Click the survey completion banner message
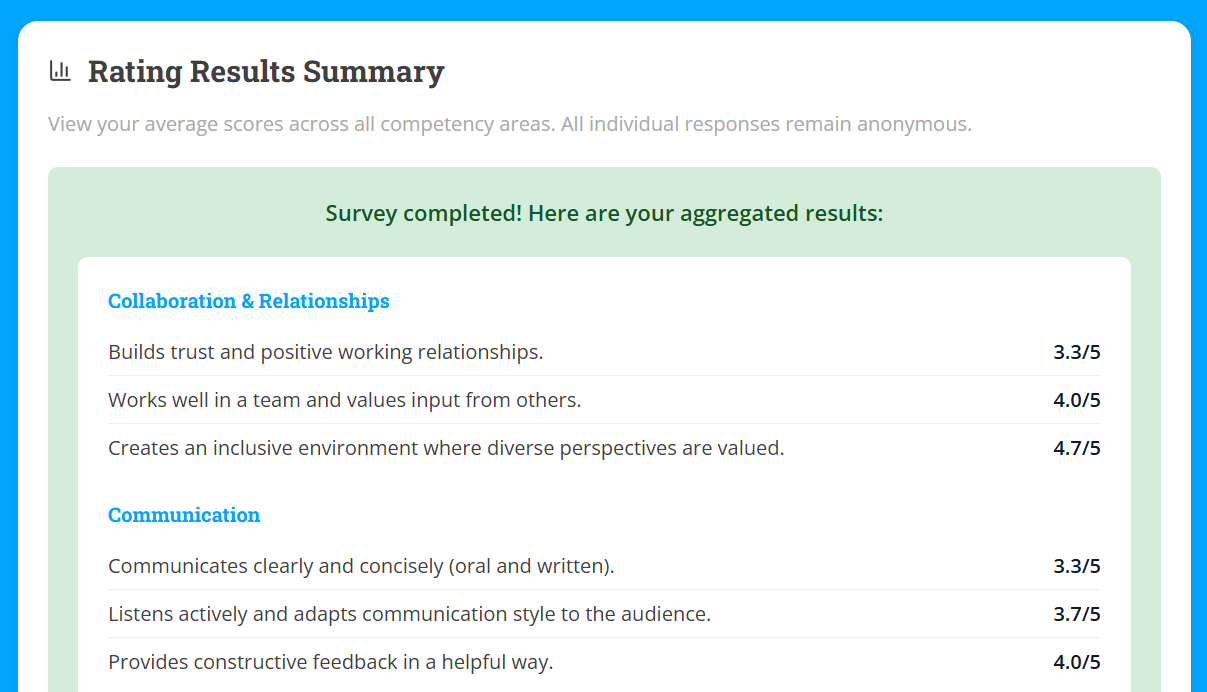1207x692 pixels. 603,213
